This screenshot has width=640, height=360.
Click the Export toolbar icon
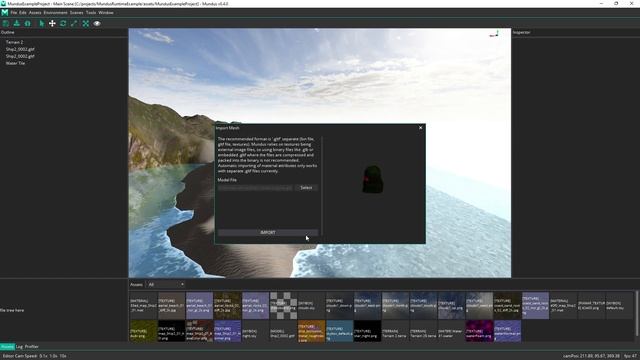pyautogui.click(x=28, y=24)
